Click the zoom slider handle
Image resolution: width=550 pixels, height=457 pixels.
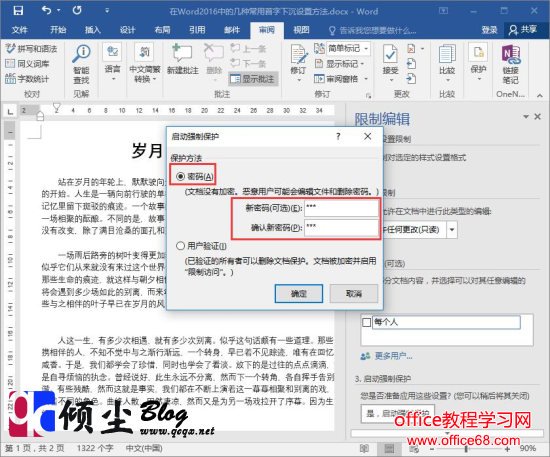pos(466,449)
